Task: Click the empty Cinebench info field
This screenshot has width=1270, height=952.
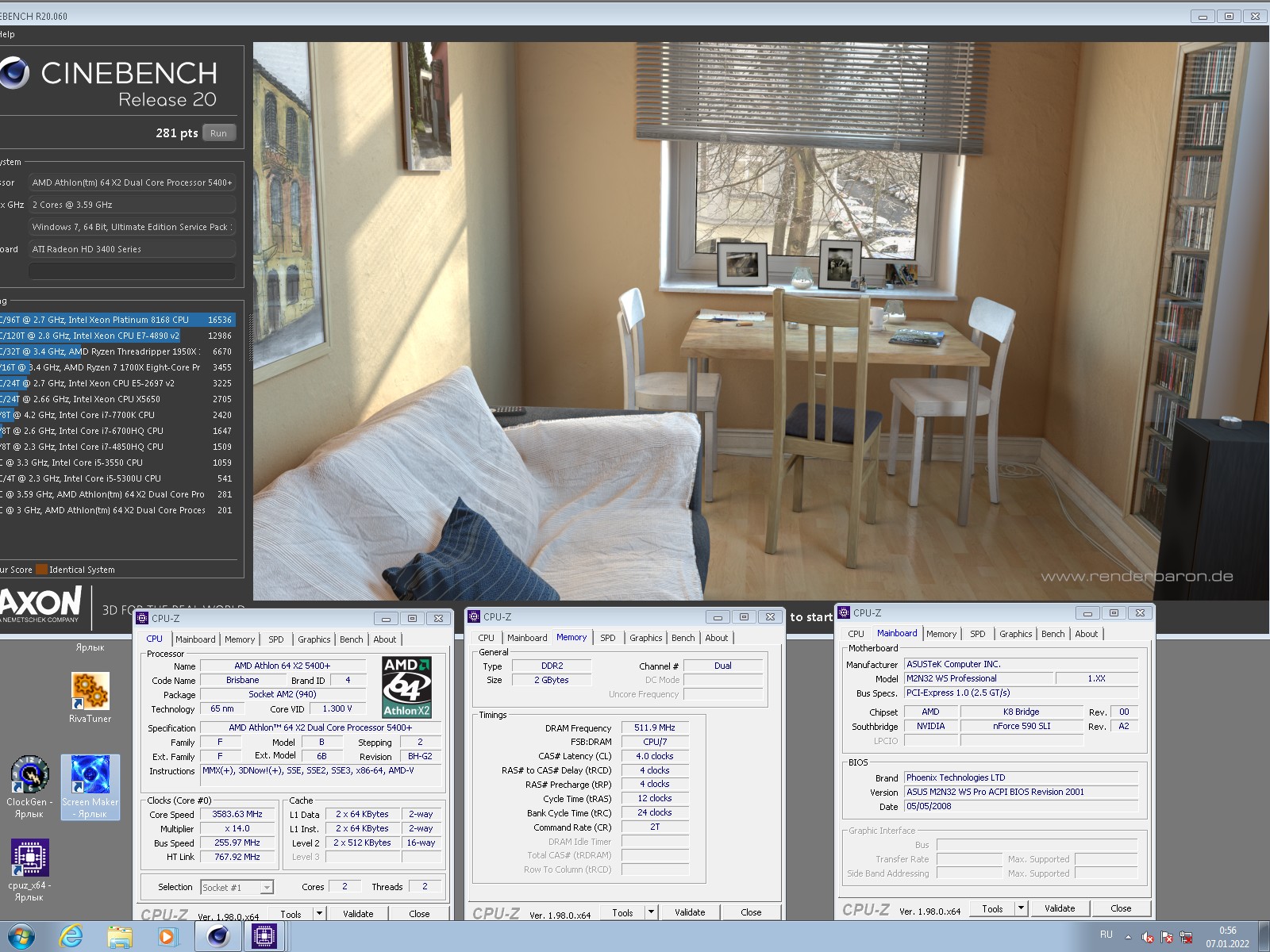Action: pyautogui.click(x=133, y=271)
